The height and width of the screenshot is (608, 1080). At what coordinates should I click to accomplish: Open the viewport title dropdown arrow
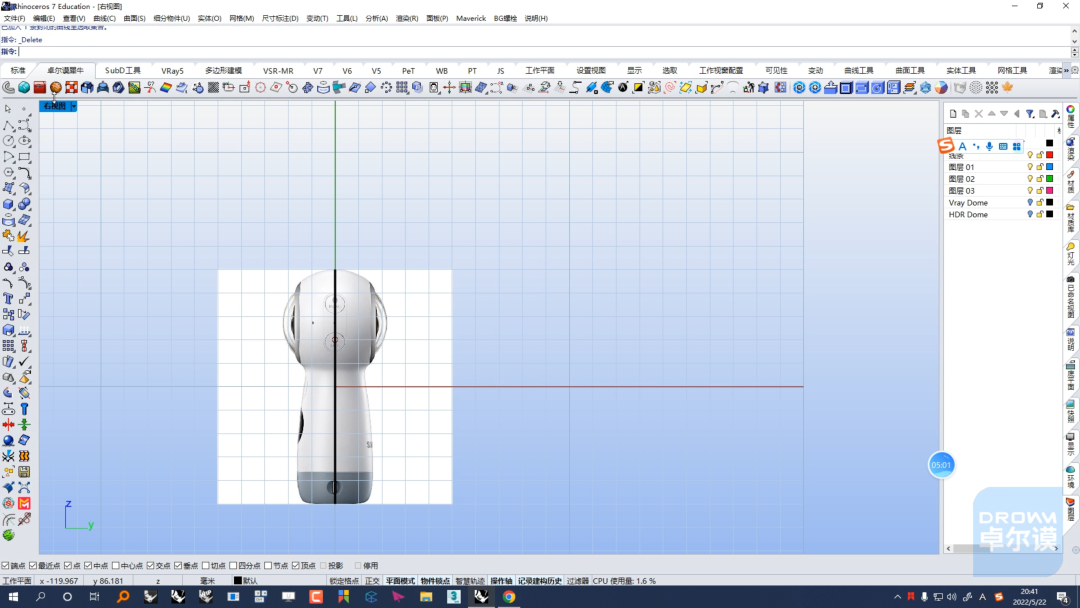(x=73, y=106)
